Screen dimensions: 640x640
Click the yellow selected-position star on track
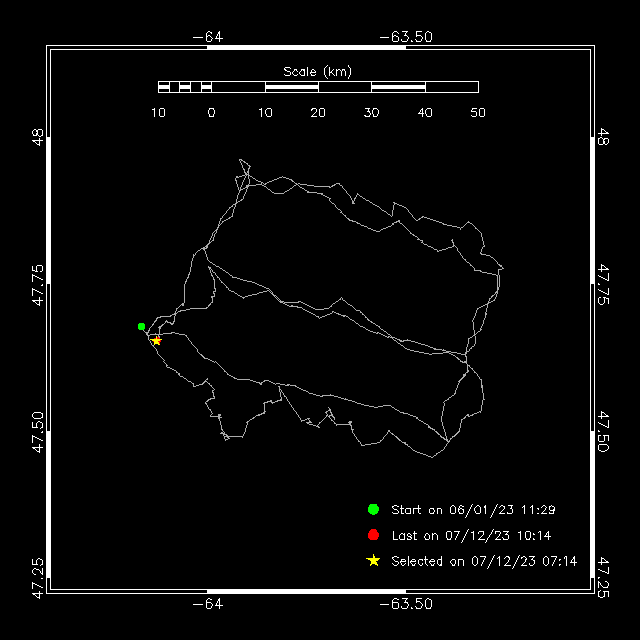click(156, 340)
